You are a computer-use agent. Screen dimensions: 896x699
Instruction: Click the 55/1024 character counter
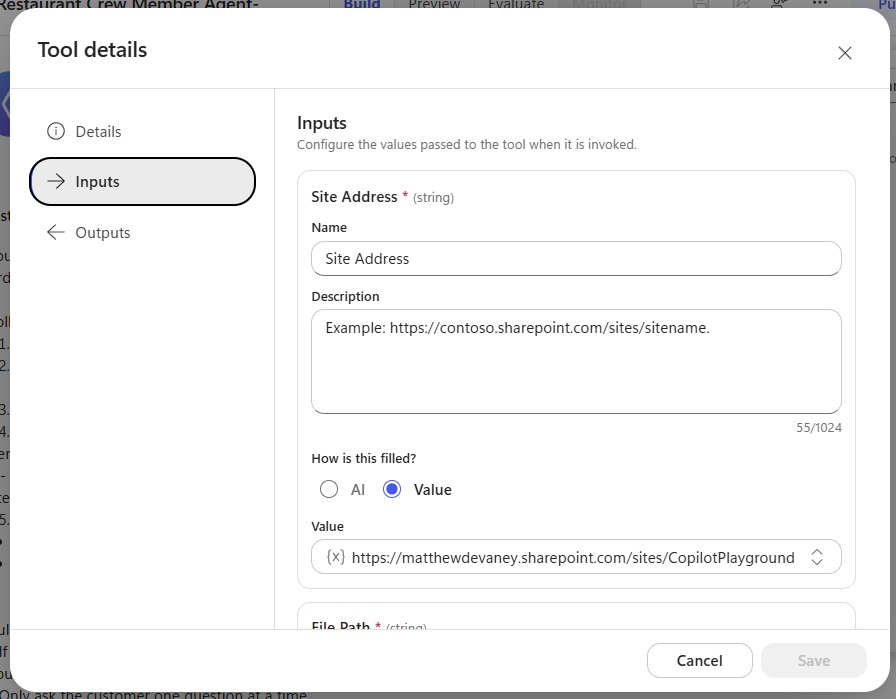click(818, 428)
